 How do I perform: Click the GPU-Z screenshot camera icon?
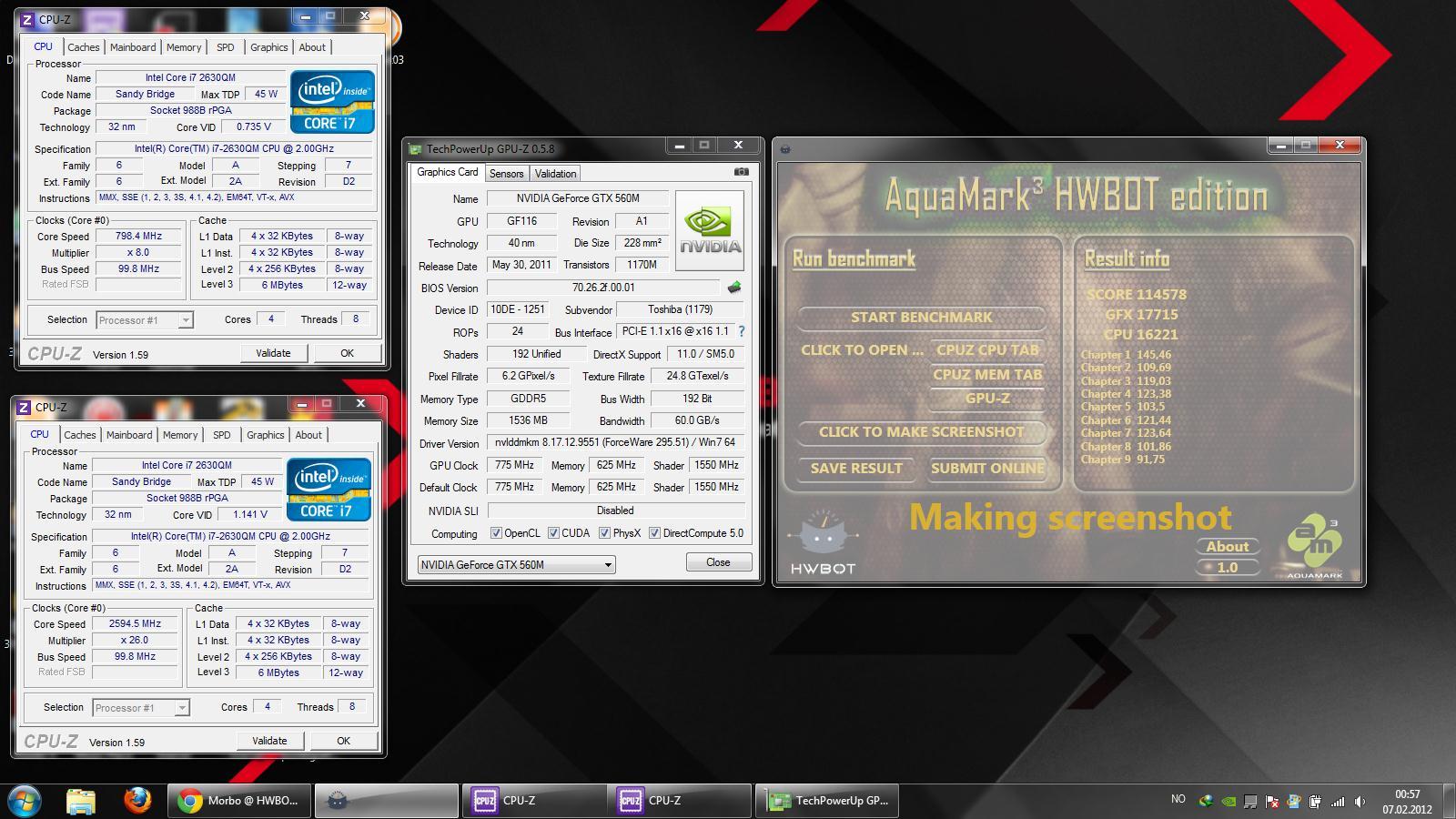click(742, 172)
